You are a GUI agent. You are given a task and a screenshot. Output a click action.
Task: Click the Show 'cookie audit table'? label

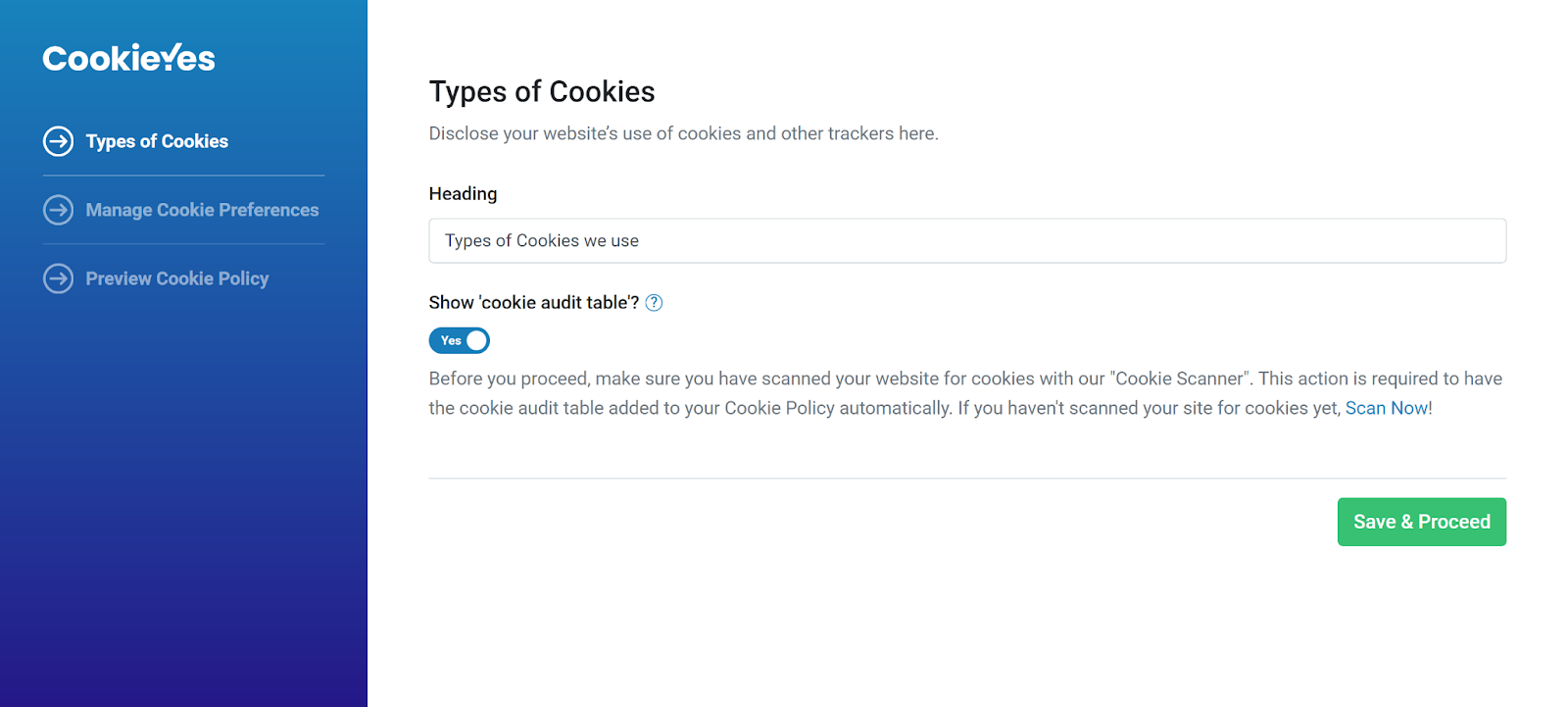click(533, 303)
